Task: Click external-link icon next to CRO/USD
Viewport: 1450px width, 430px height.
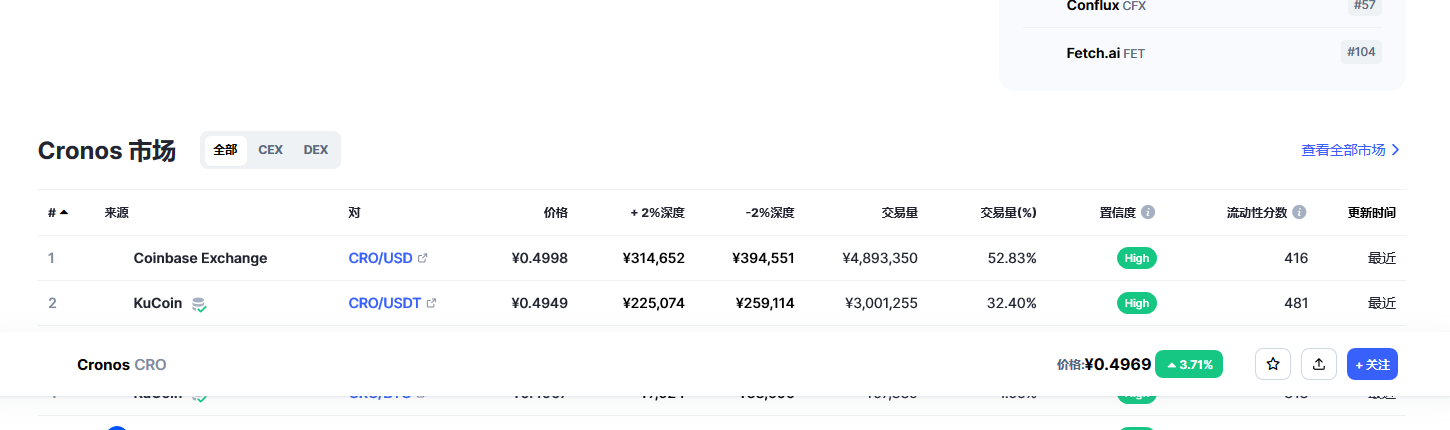Action: [422, 258]
